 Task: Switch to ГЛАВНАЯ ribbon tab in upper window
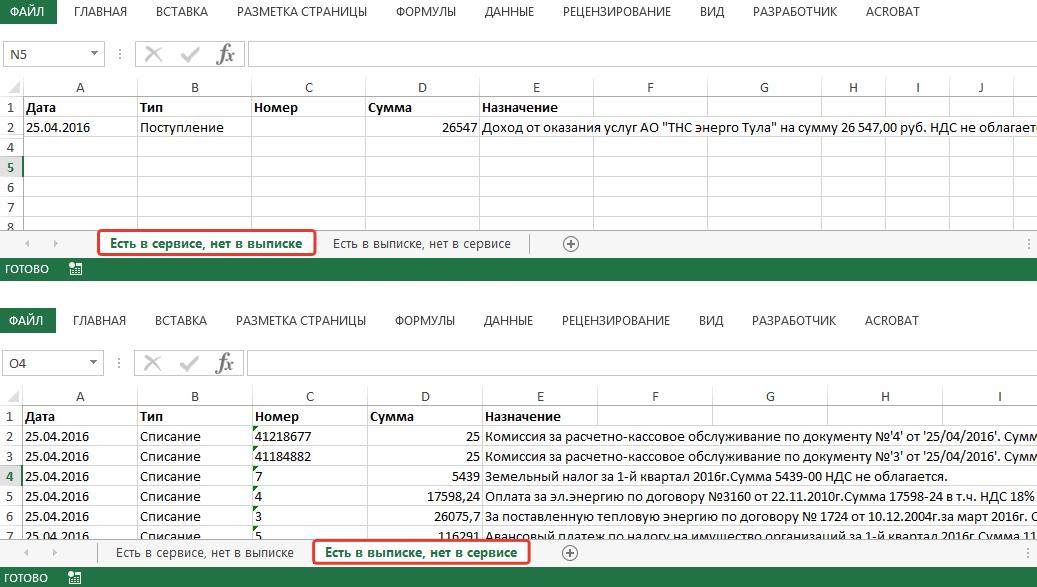[x=101, y=12]
